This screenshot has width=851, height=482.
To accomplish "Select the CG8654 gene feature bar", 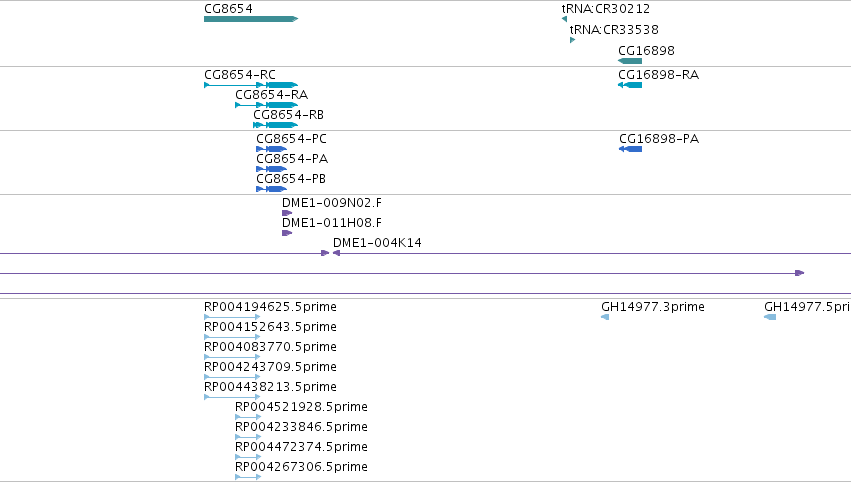I will 251,19.
